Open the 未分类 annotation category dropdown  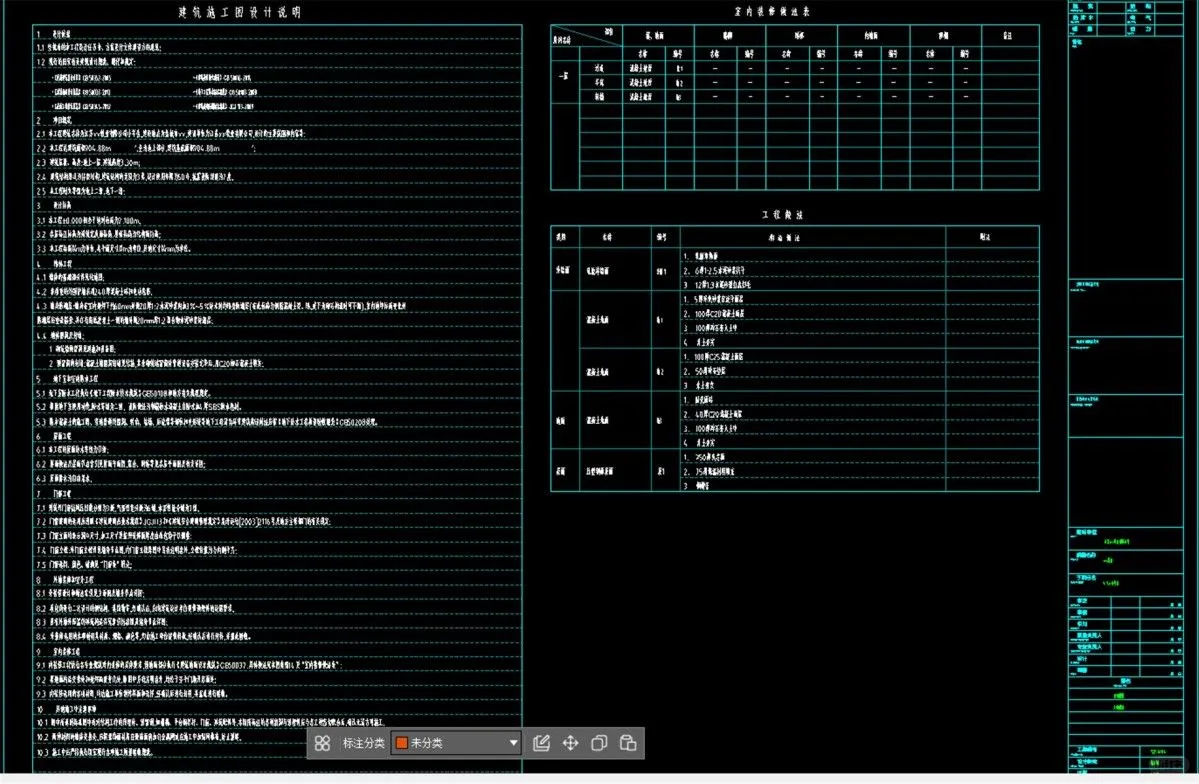pos(457,743)
